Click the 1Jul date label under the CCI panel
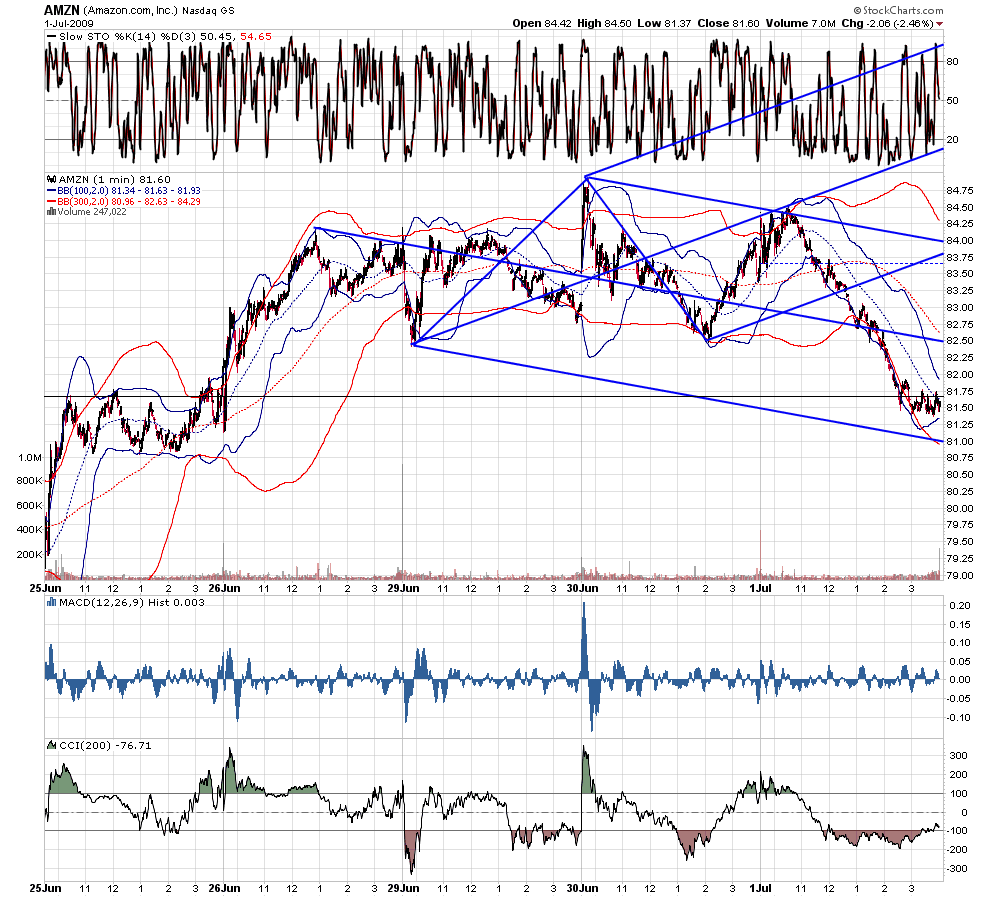The image size is (990, 897). [760, 888]
